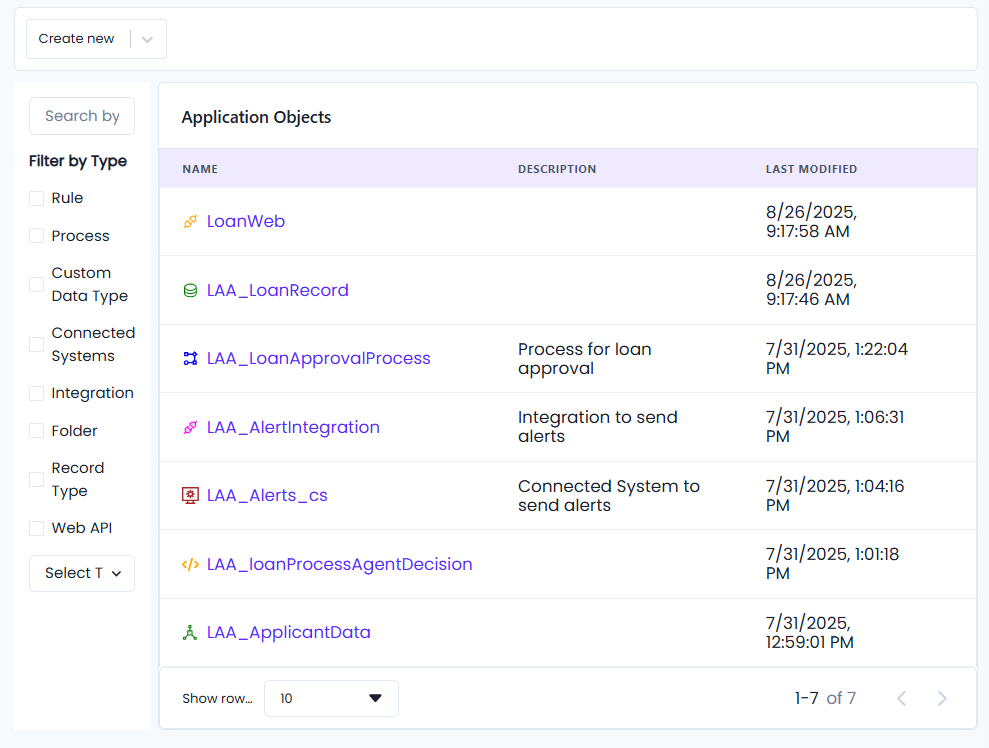Screen dimensions: 989x748
Task: Open the LAA_Alerts_cs link
Action: click(267, 495)
